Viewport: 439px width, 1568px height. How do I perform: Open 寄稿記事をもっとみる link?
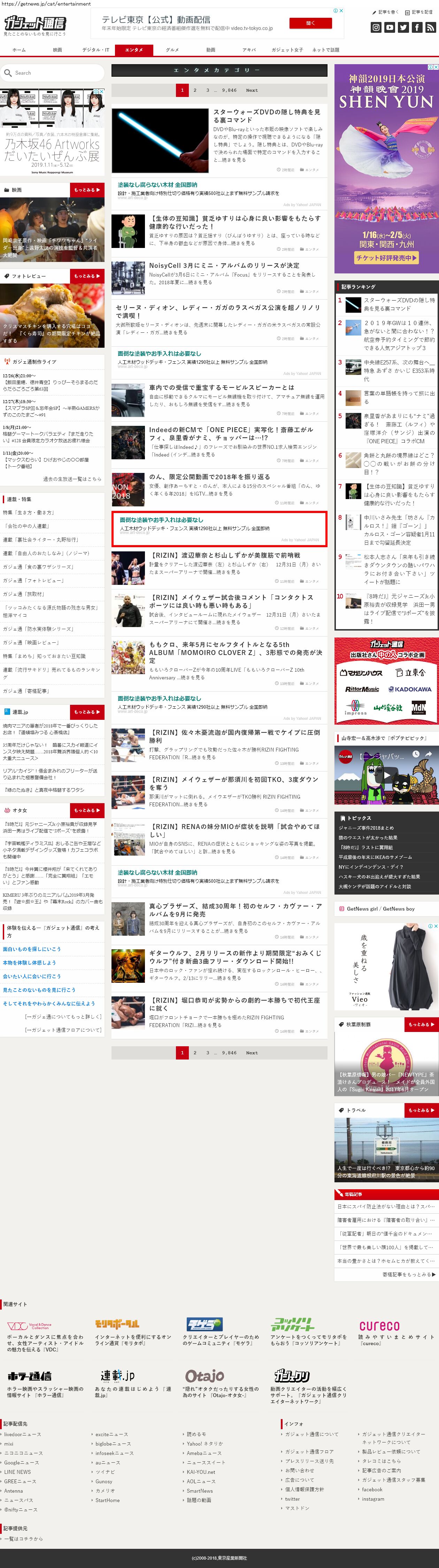[x=409, y=1274]
